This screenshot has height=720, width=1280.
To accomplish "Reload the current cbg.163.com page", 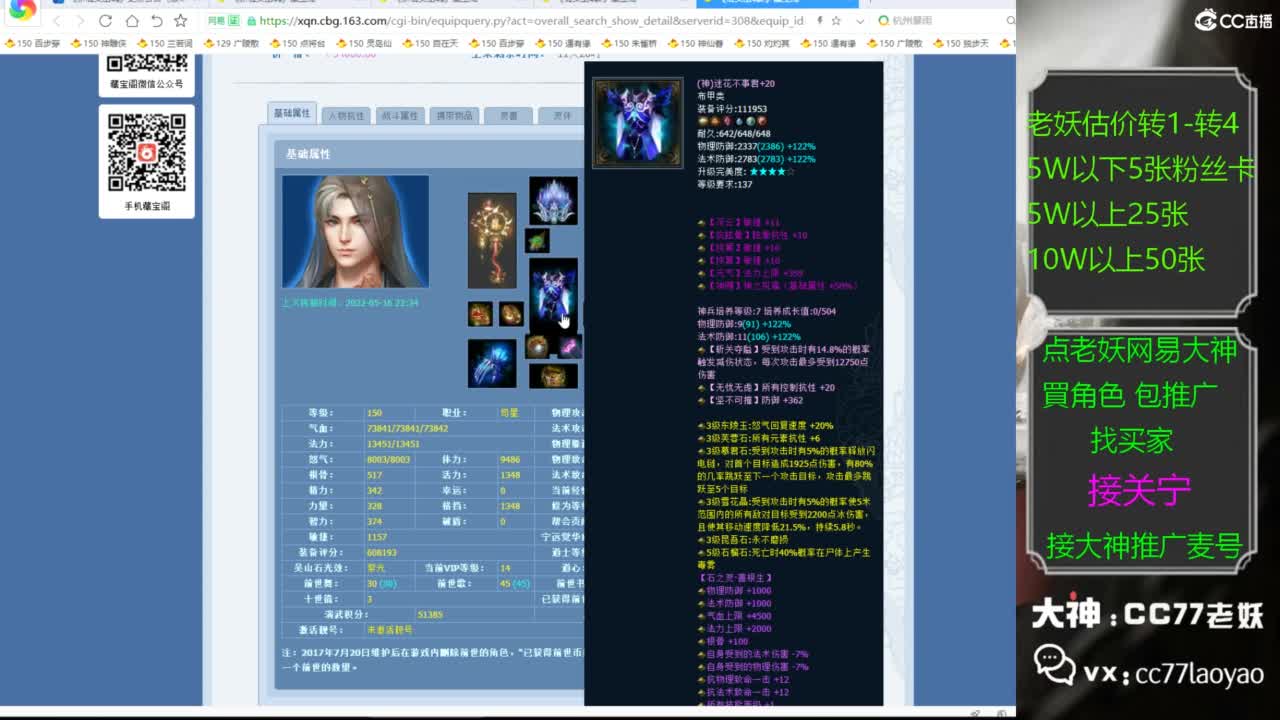I will click(x=106, y=21).
